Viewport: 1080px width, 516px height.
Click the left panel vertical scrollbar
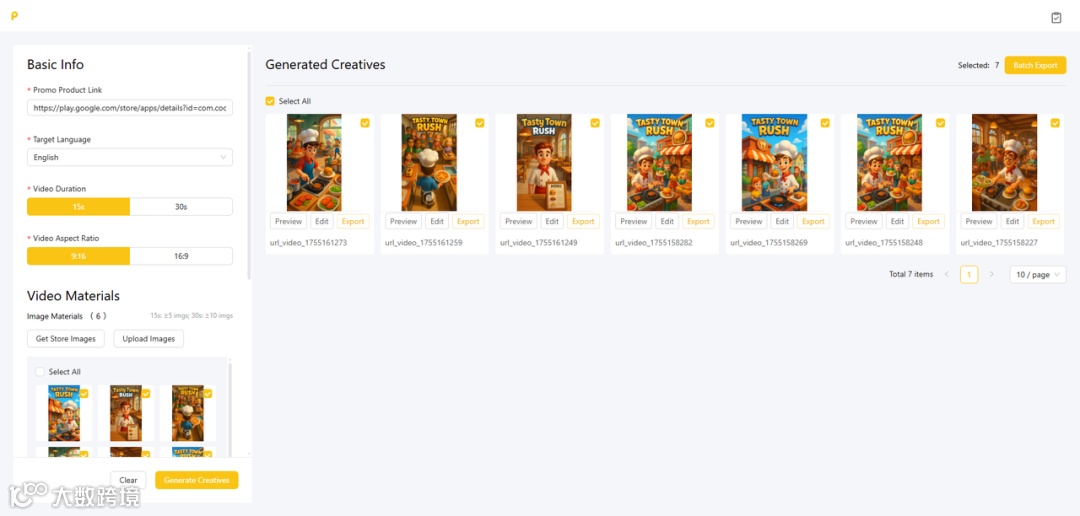249,165
